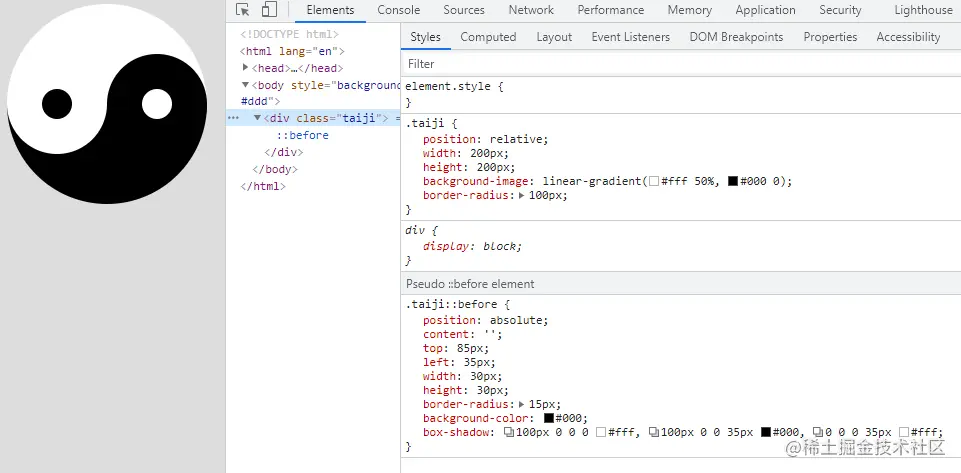Open the Security tab
Viewport: 961px width, 473px height.
(840, 10)
